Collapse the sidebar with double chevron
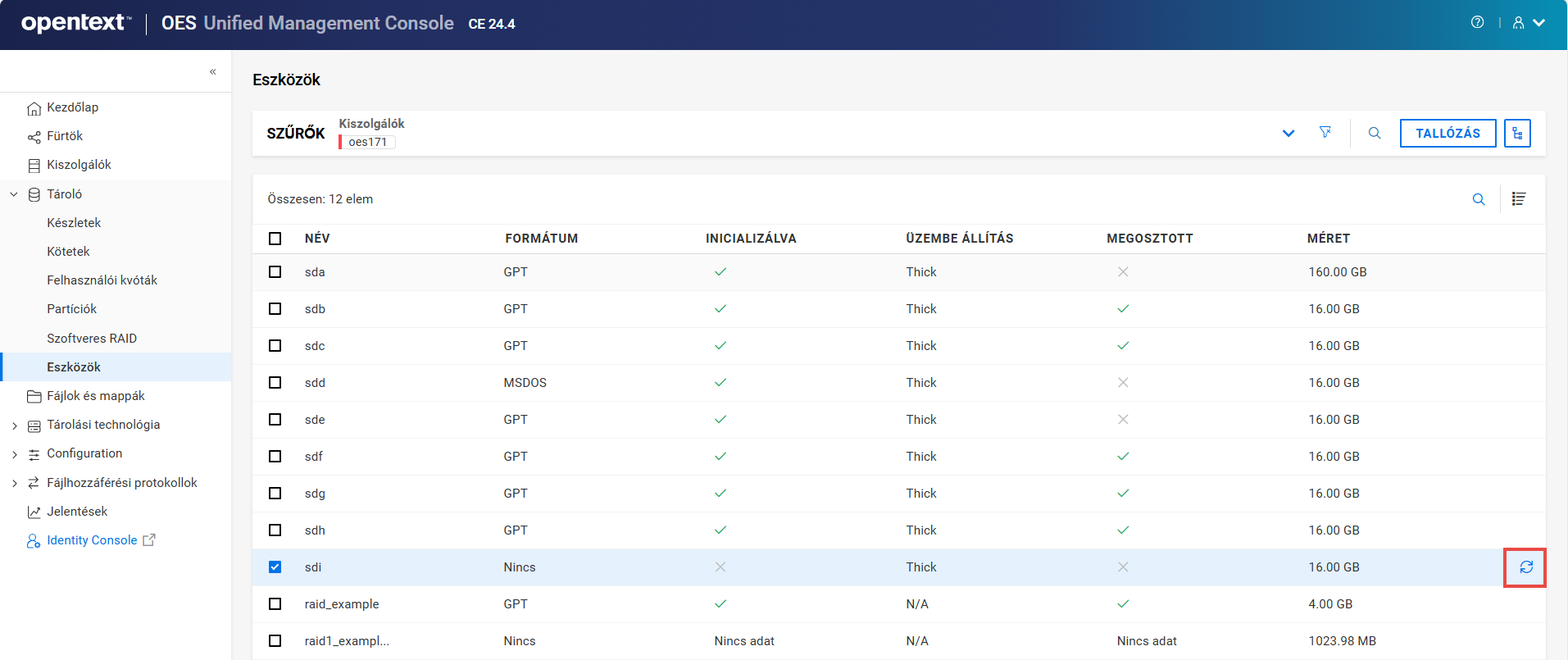The image size is (1568, 660). click(x=212, y=72)
